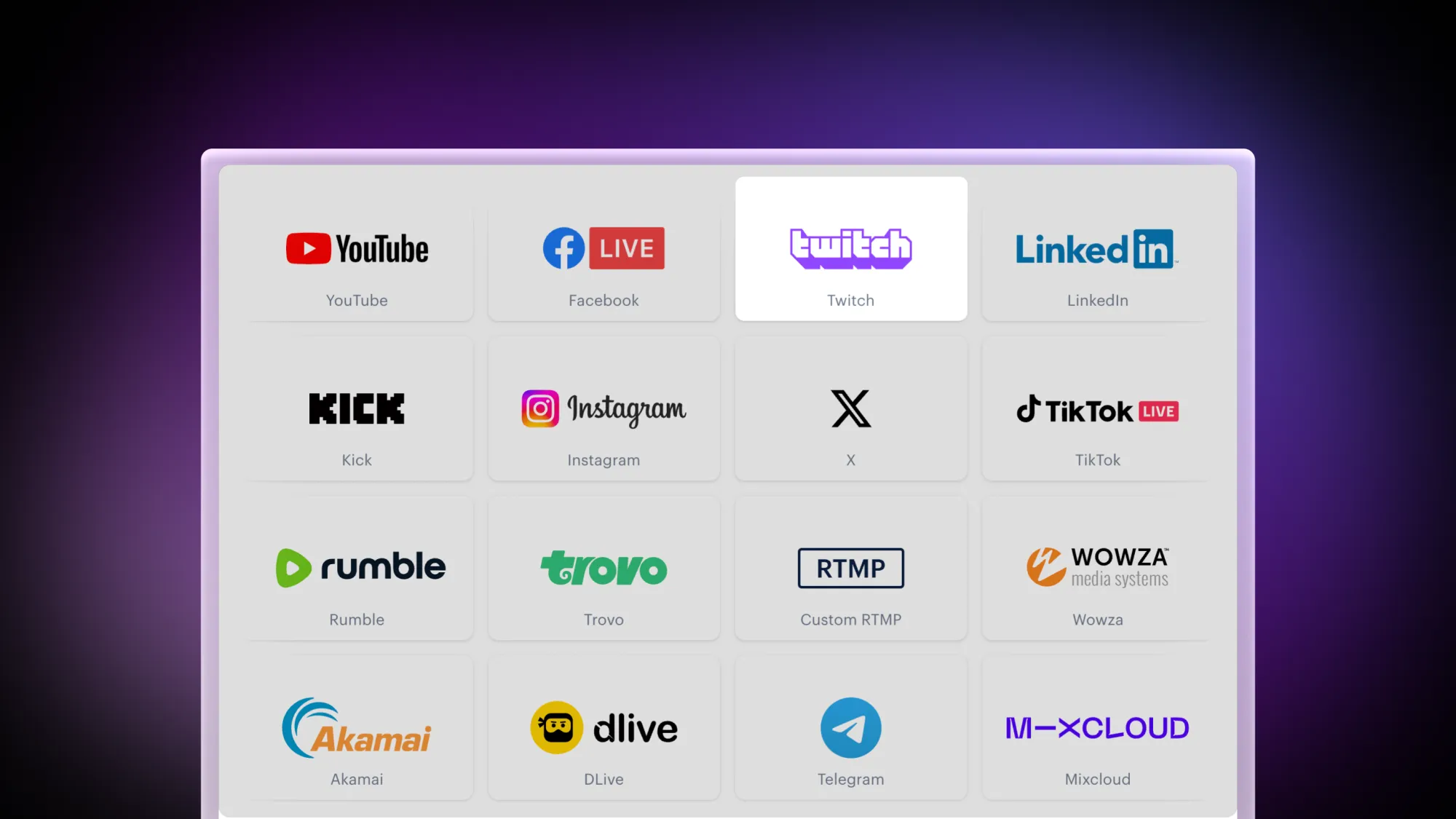
Task: Enable Trovo as a destination
Action: point(604,568)
